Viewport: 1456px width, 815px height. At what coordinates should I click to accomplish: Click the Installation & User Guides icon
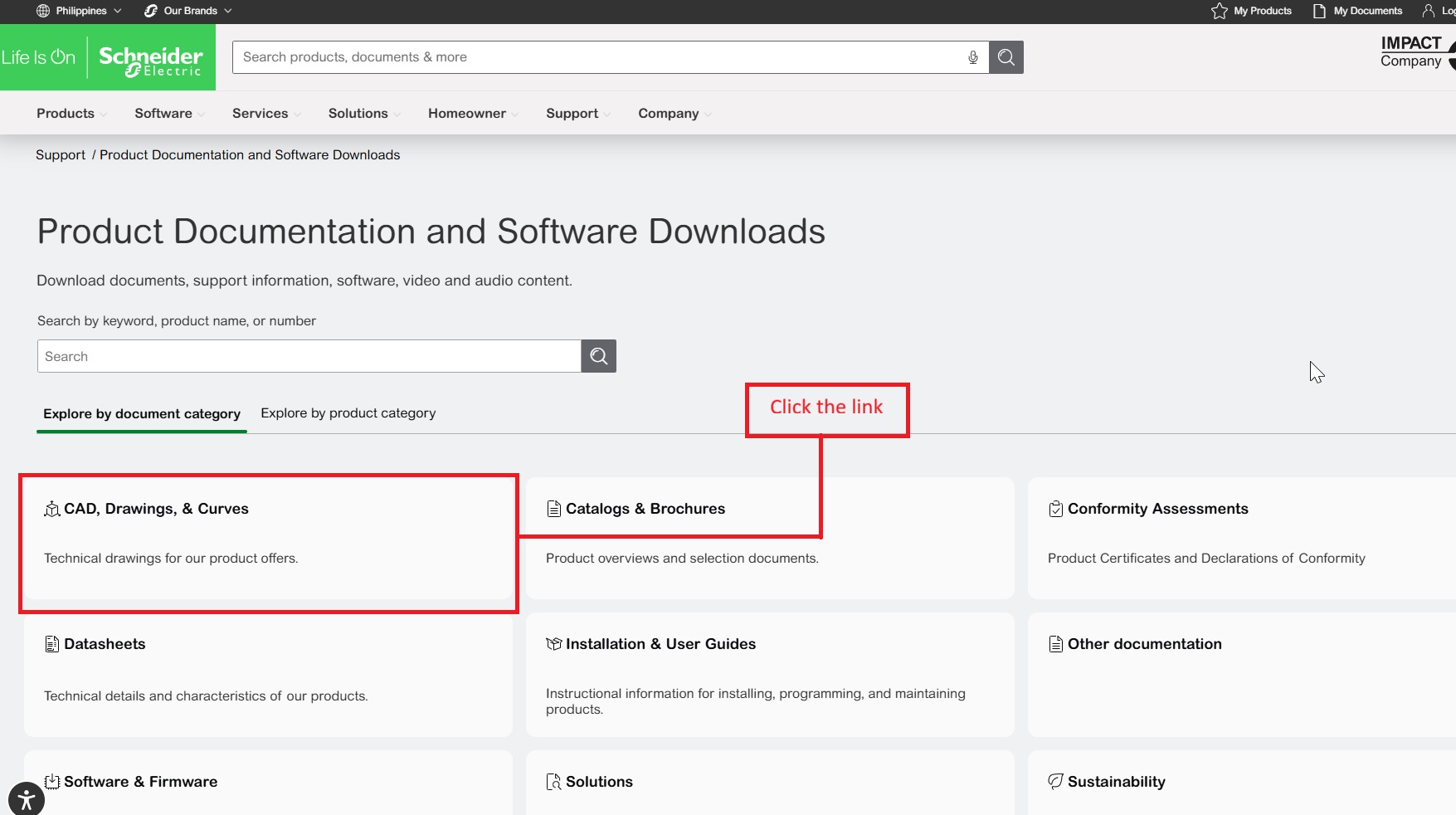coord(554,644)
